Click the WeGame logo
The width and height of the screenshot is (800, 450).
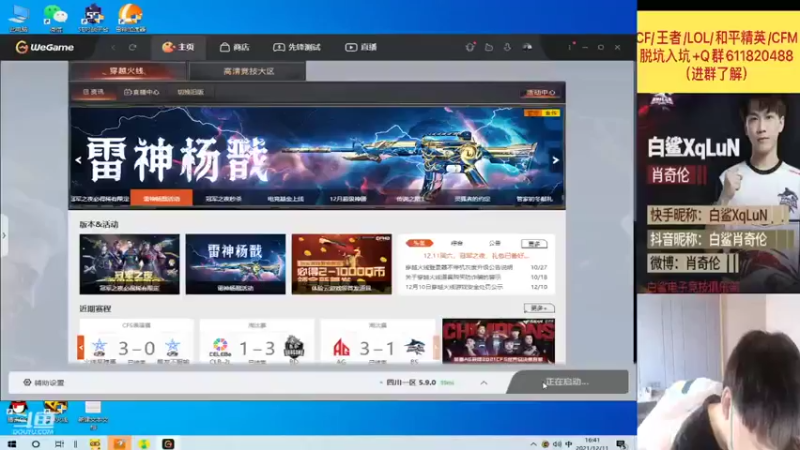45,47
